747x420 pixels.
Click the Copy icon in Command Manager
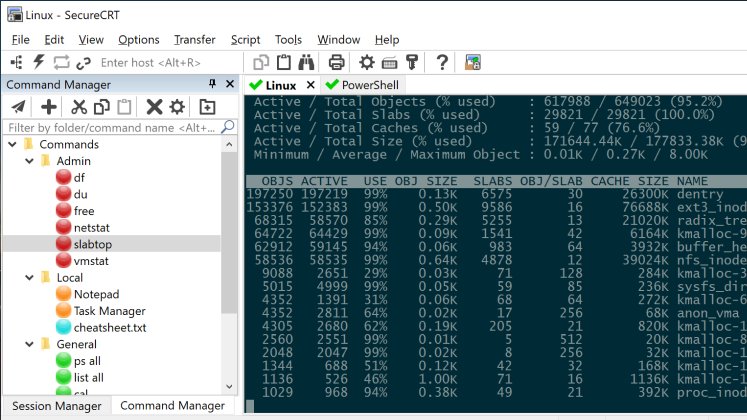[x=101, y=107]
